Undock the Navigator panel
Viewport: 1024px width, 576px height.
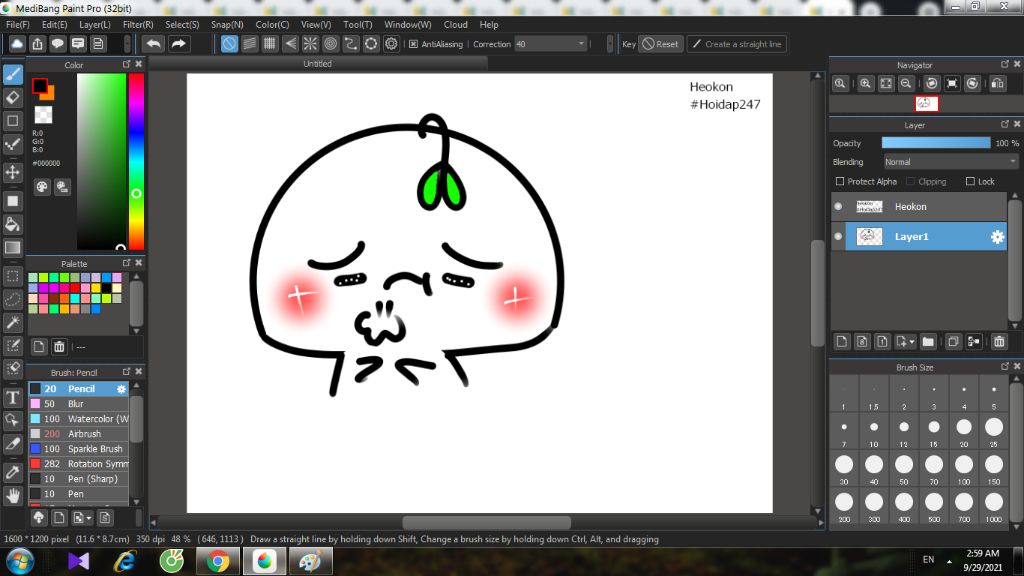tap(1005, 64)
